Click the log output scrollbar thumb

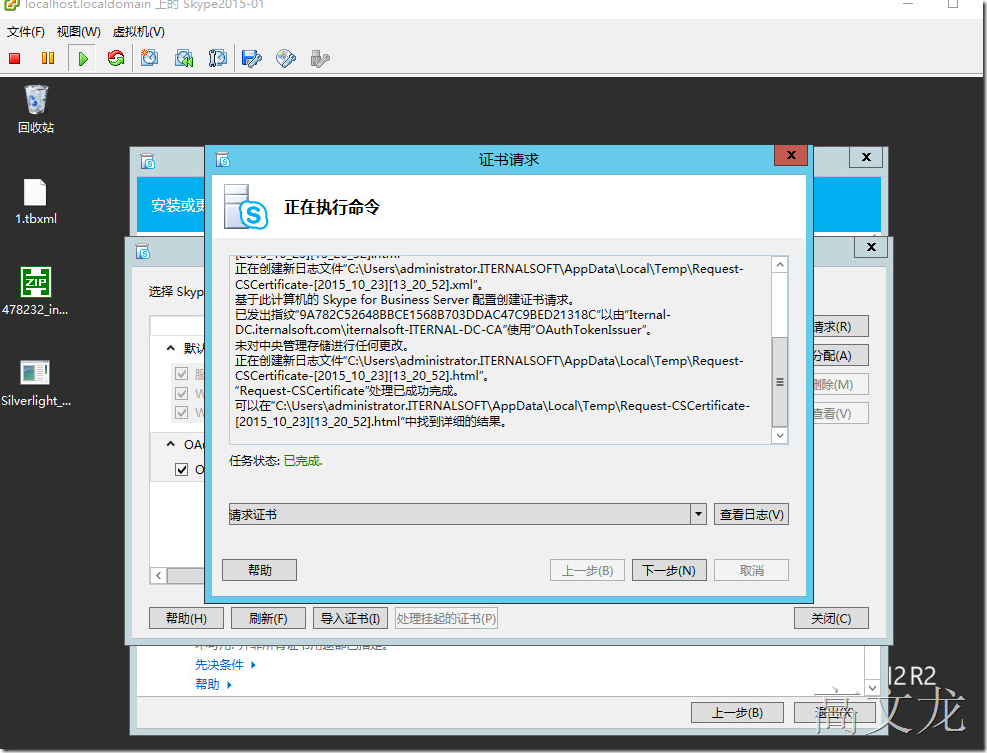click(779, 382)
